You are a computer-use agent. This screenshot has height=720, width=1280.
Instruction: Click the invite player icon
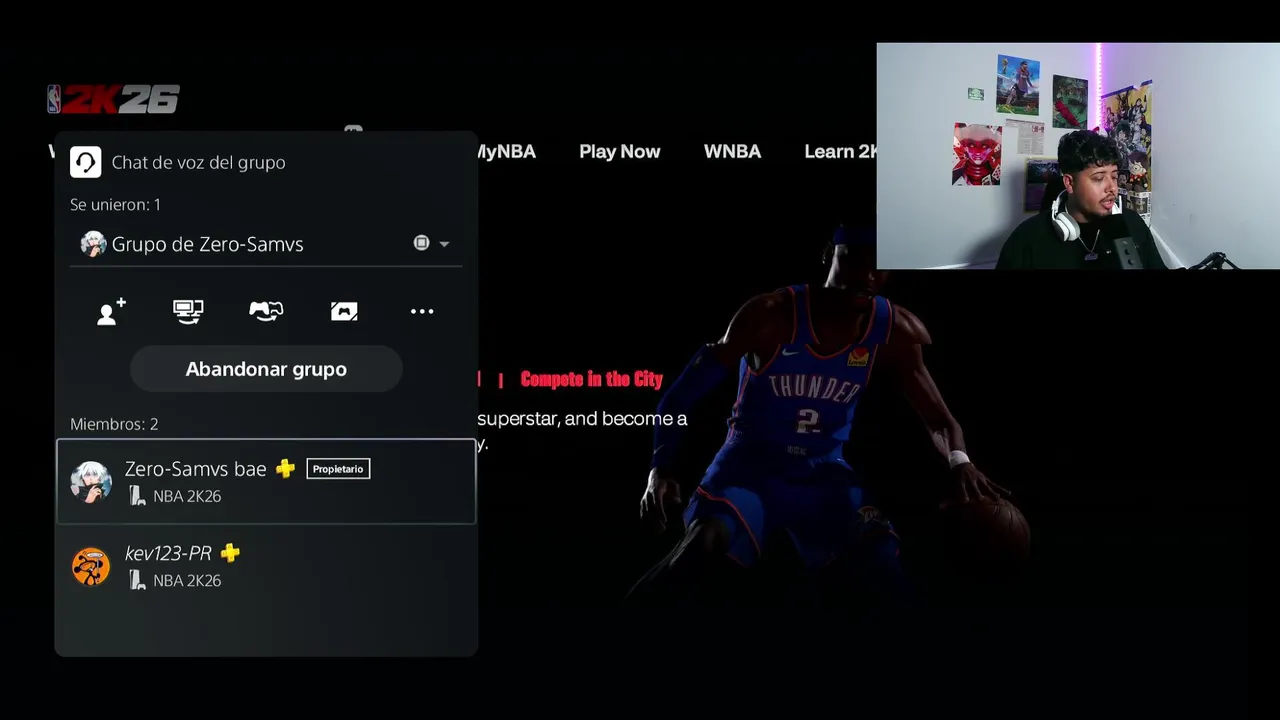(111, 311)
